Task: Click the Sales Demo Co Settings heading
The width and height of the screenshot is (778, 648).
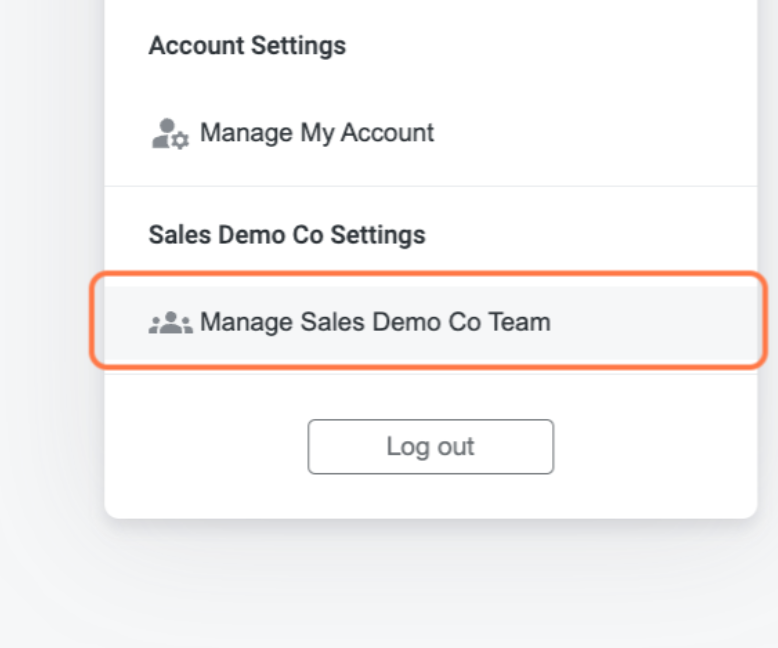Action: tap(286, 235)
